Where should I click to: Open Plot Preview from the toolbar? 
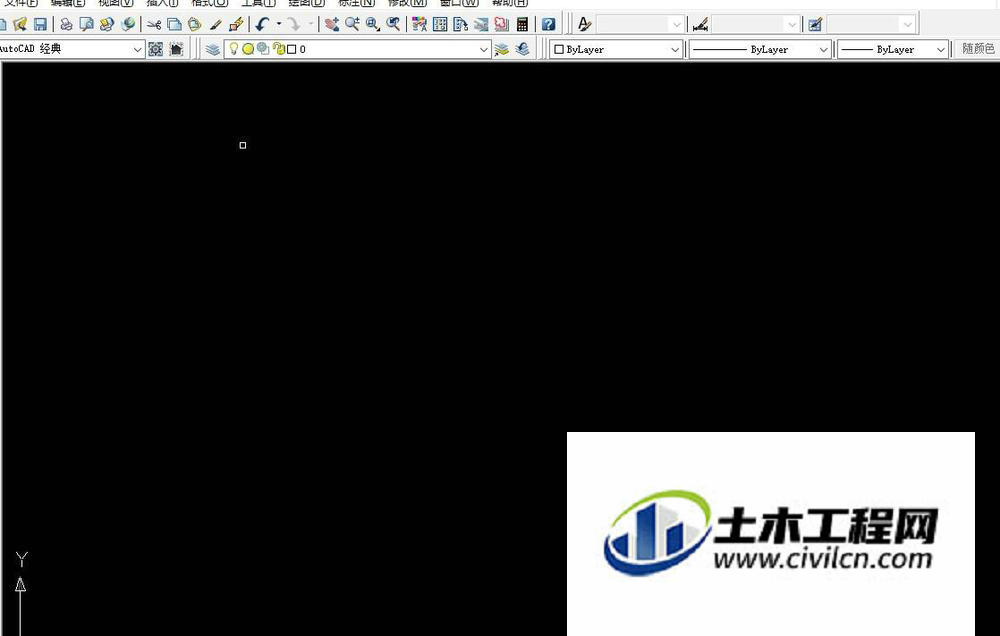[x=86, y=25]
